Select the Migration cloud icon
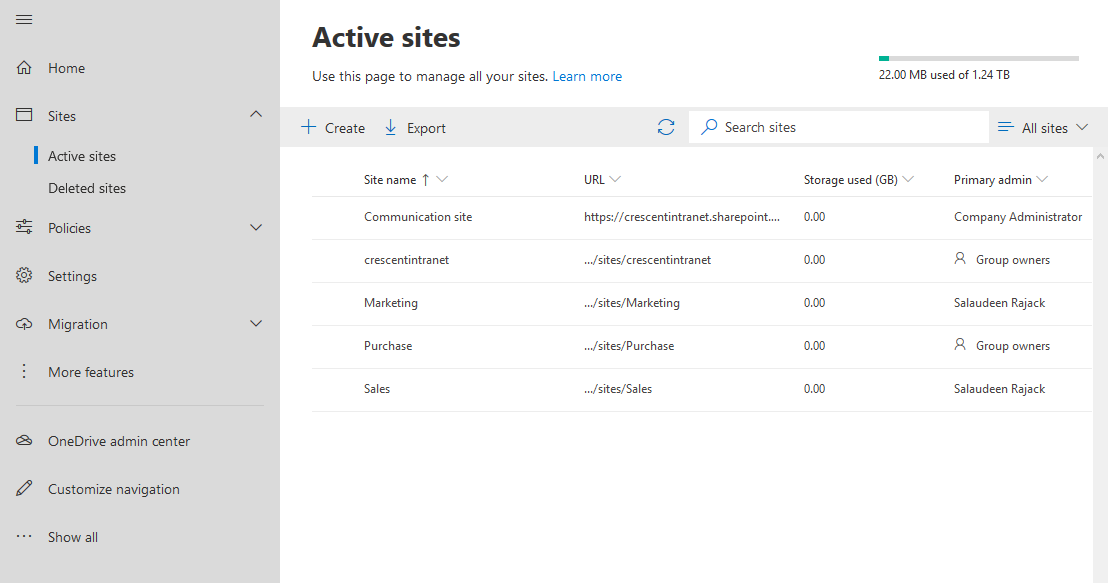 [24, 323]
